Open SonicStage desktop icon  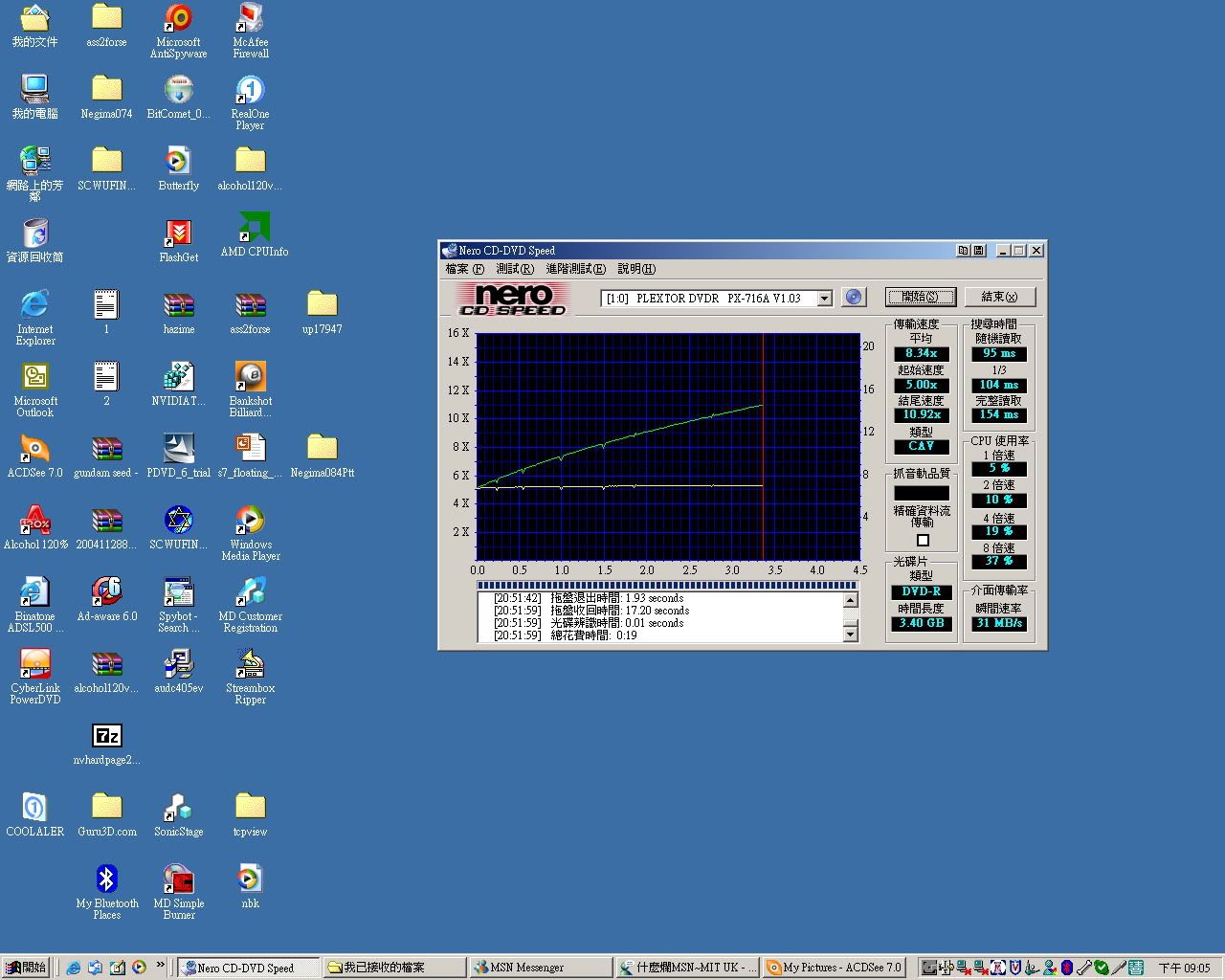click(178, 814)
